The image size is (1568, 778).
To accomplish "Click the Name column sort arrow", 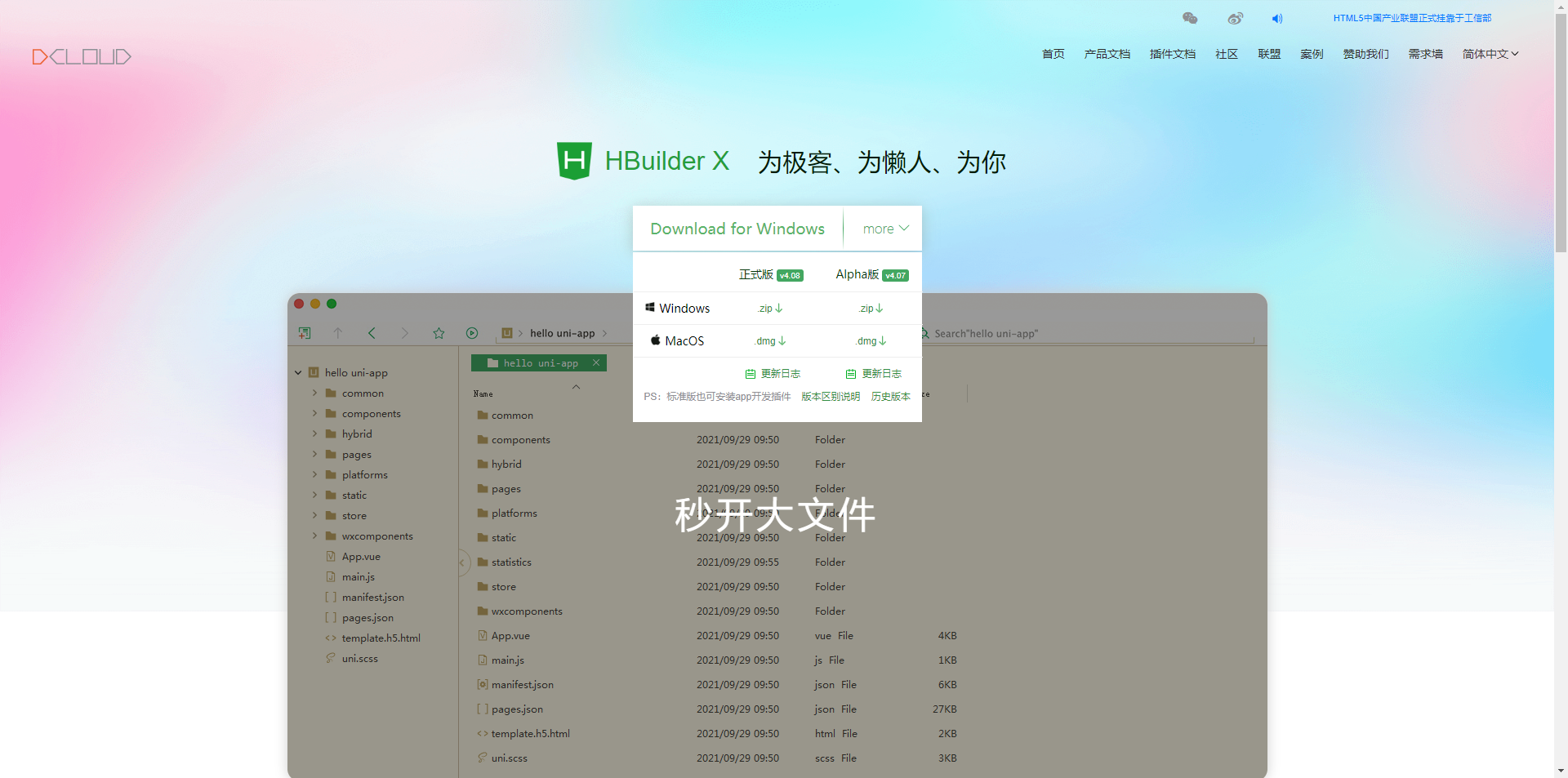I will point(576,387).
